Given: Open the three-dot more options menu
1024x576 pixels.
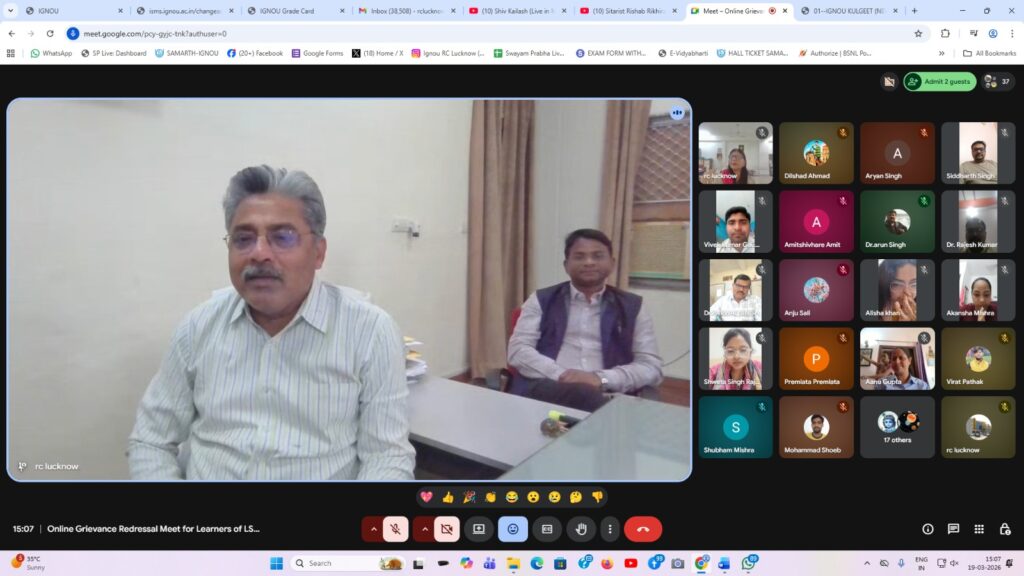Looking at the screenshot, I should pos(610,529).
